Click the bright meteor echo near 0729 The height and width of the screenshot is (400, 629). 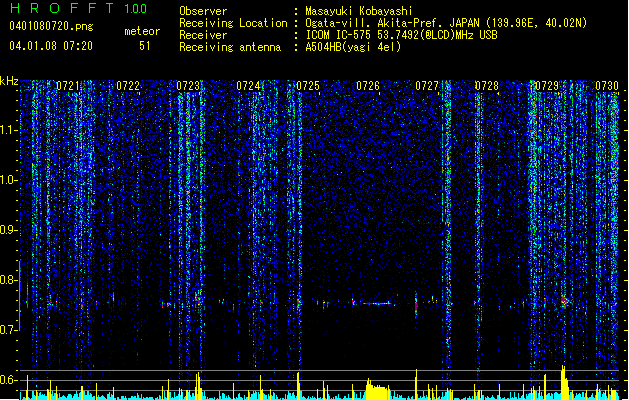(x=564, y=301)
